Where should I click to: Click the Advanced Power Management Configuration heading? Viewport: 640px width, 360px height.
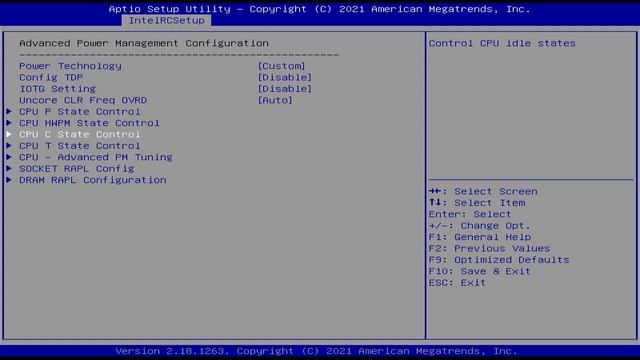(144, 43)
